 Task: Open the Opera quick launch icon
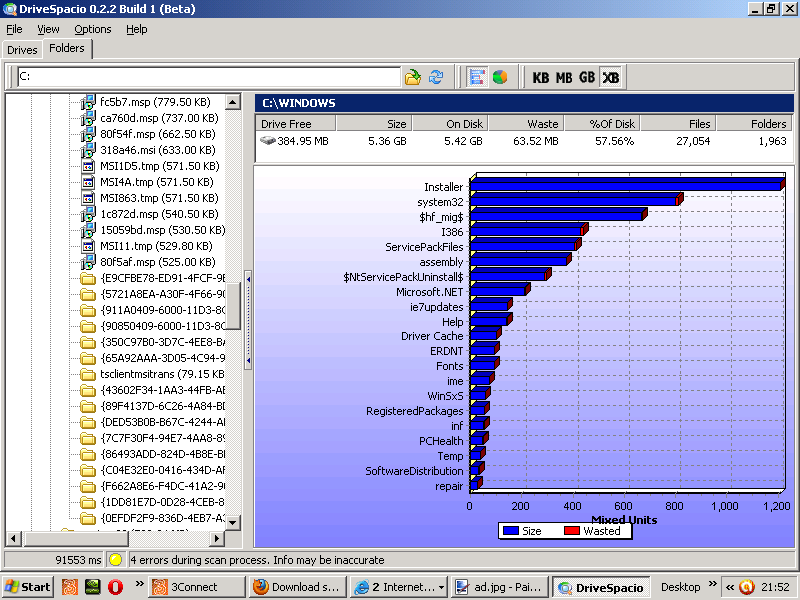(115, 587)
